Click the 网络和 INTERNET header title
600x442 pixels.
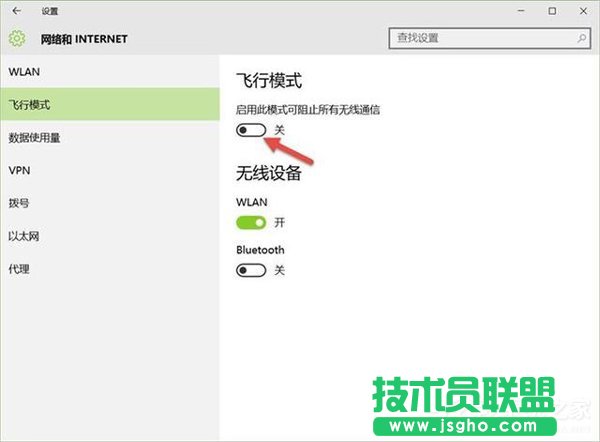pos(83,39)
